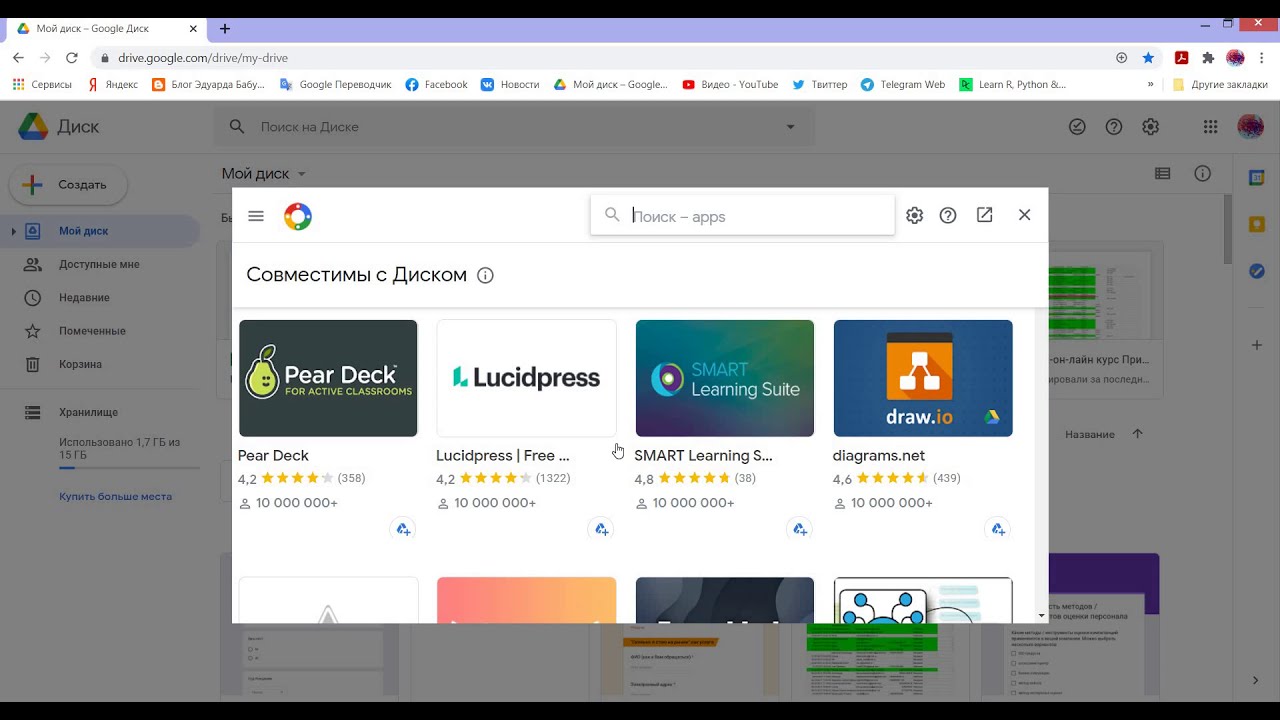Open Drive help question mark icon

[x=1114, y=127]
